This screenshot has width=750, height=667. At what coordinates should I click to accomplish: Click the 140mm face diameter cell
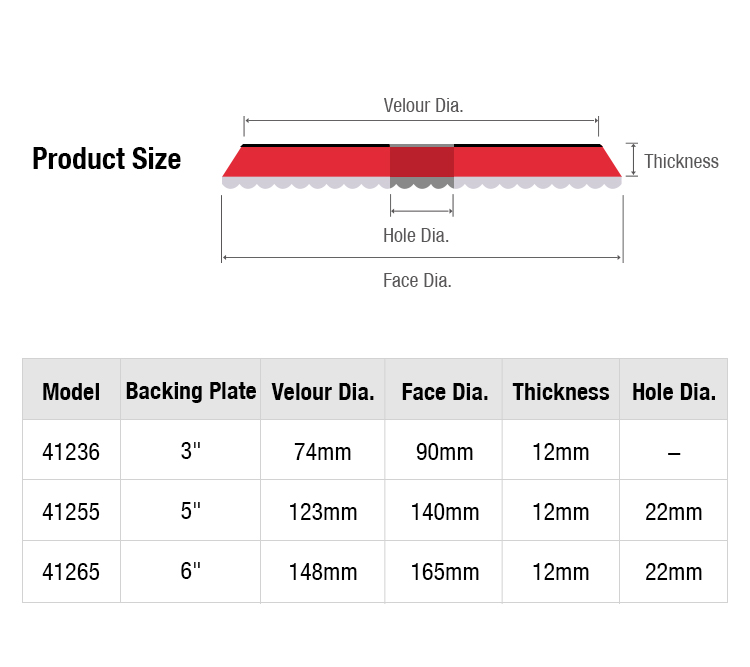(445, 512)
